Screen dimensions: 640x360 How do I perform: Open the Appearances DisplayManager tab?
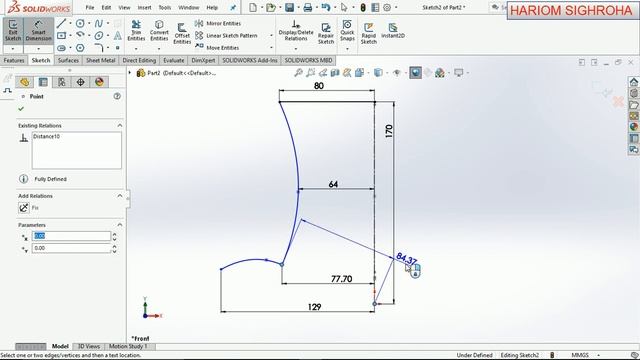click(99, 82)
